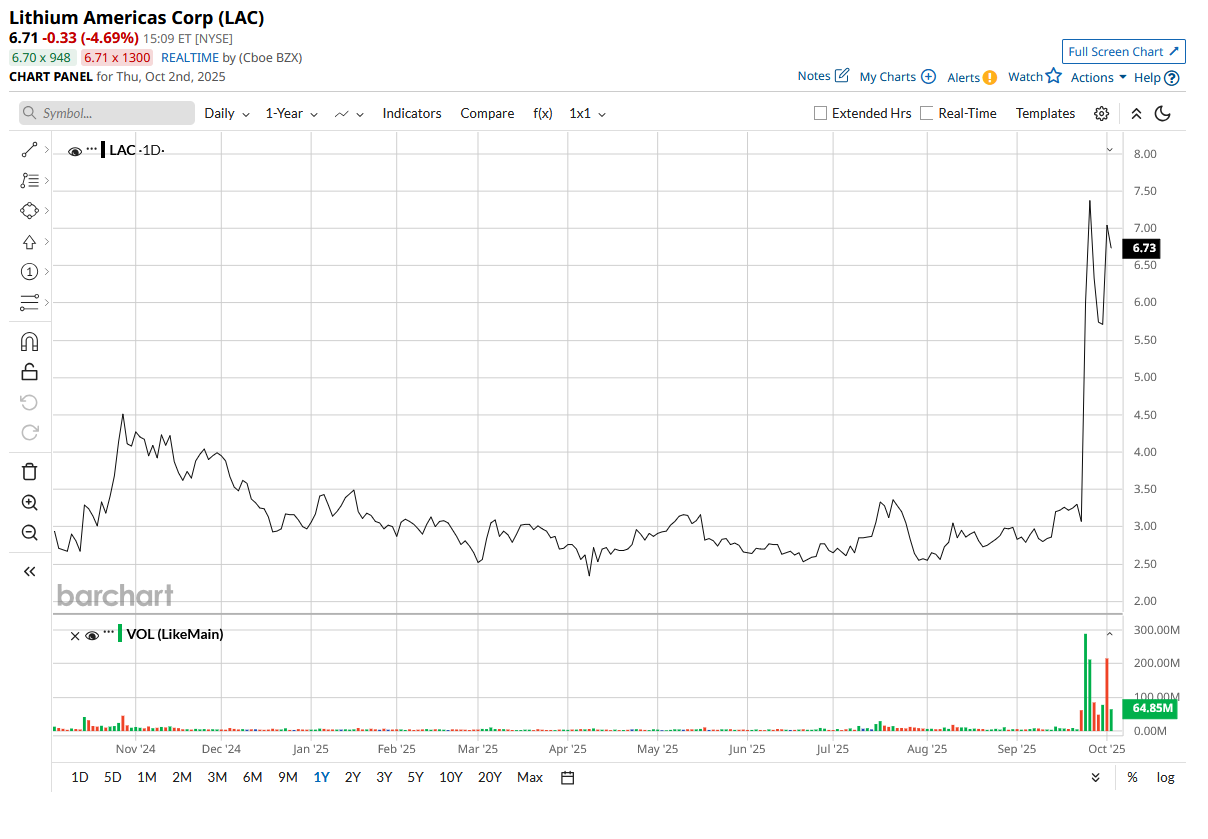
Task: Click the lock drawings padlock icon
Action: pos(29,372)
